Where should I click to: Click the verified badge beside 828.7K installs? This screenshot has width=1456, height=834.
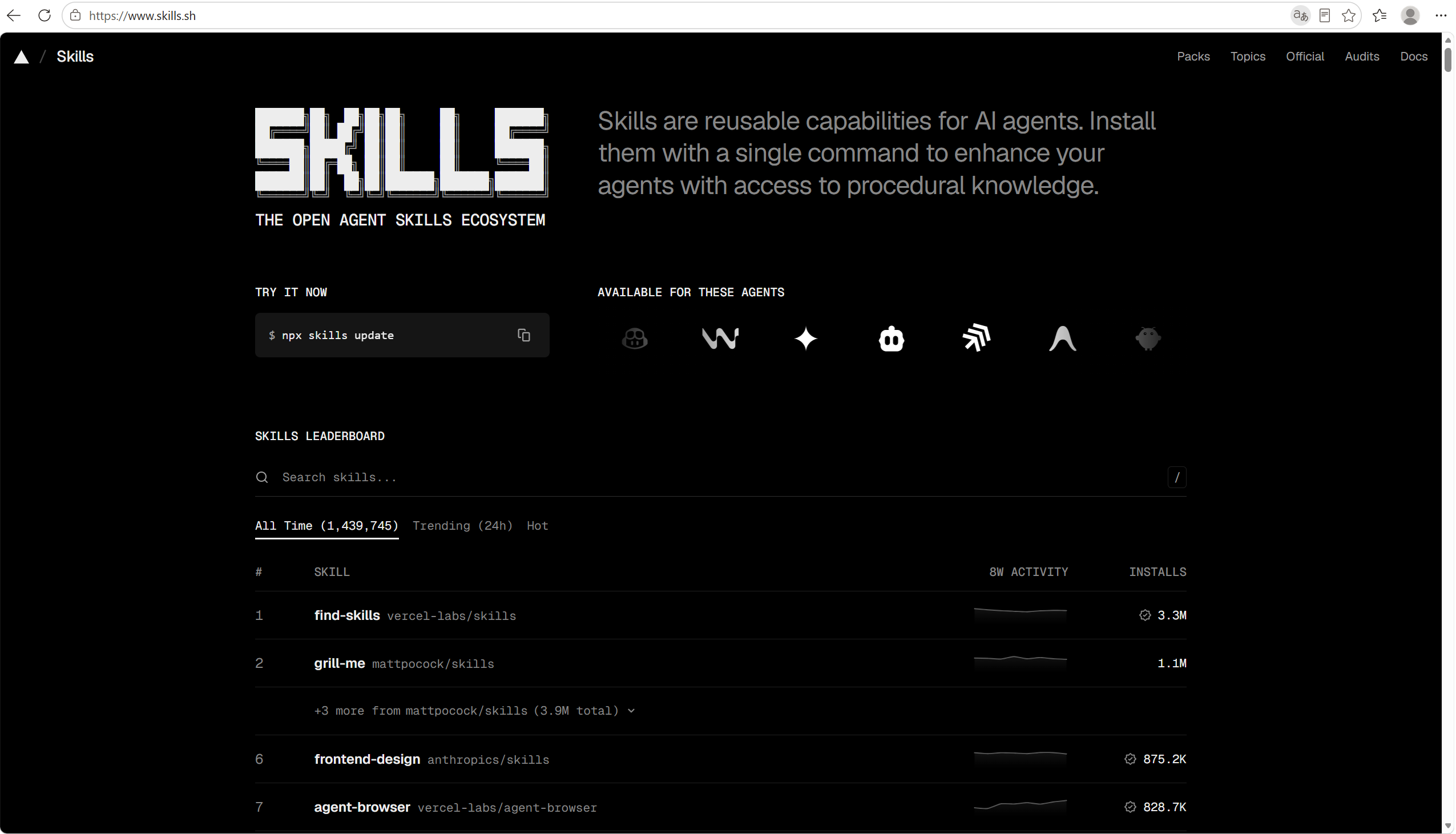click(x=1130, y=807)
